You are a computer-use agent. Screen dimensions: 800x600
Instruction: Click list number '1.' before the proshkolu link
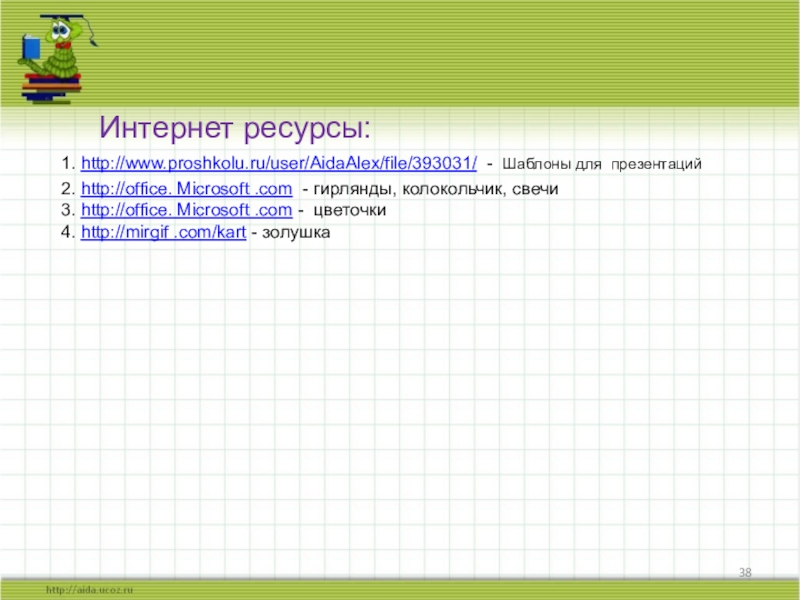pyautogui.click(x=67, y=162)
